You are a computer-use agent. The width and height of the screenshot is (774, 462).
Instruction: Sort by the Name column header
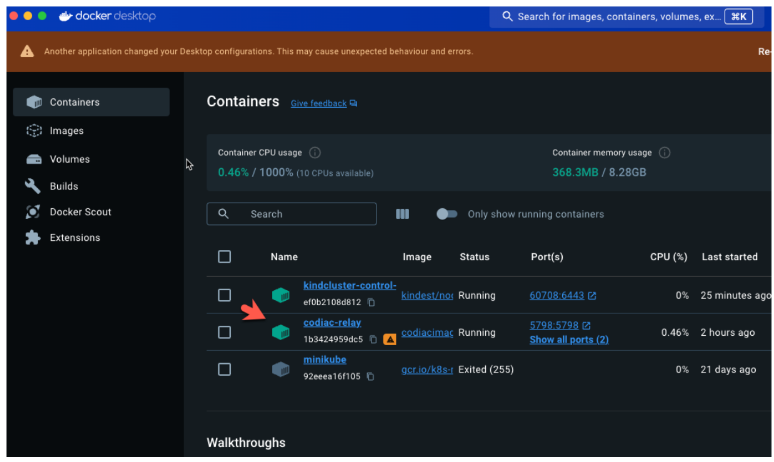[284, 257]
